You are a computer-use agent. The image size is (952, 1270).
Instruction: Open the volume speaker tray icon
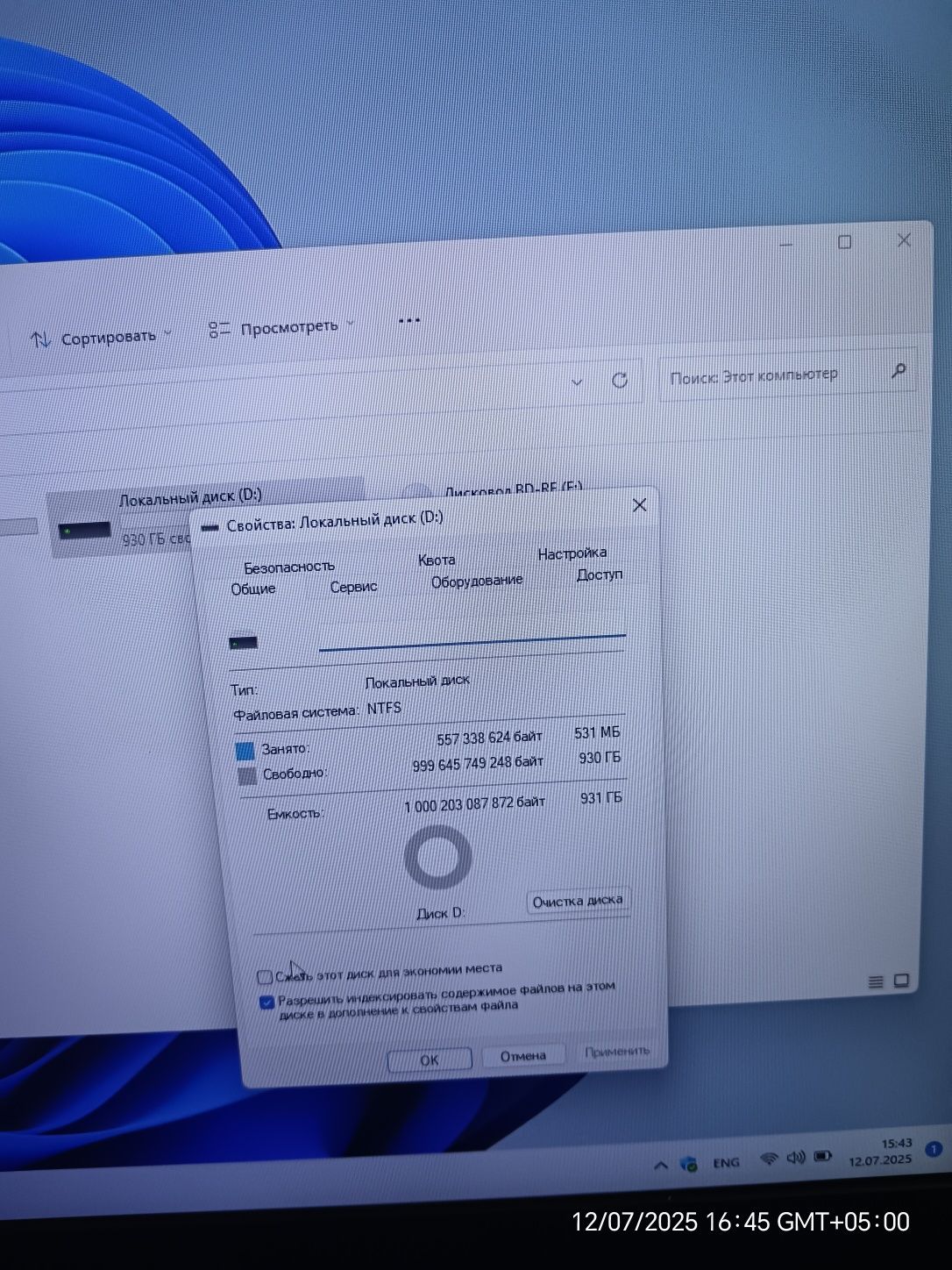click(796, 1158)
